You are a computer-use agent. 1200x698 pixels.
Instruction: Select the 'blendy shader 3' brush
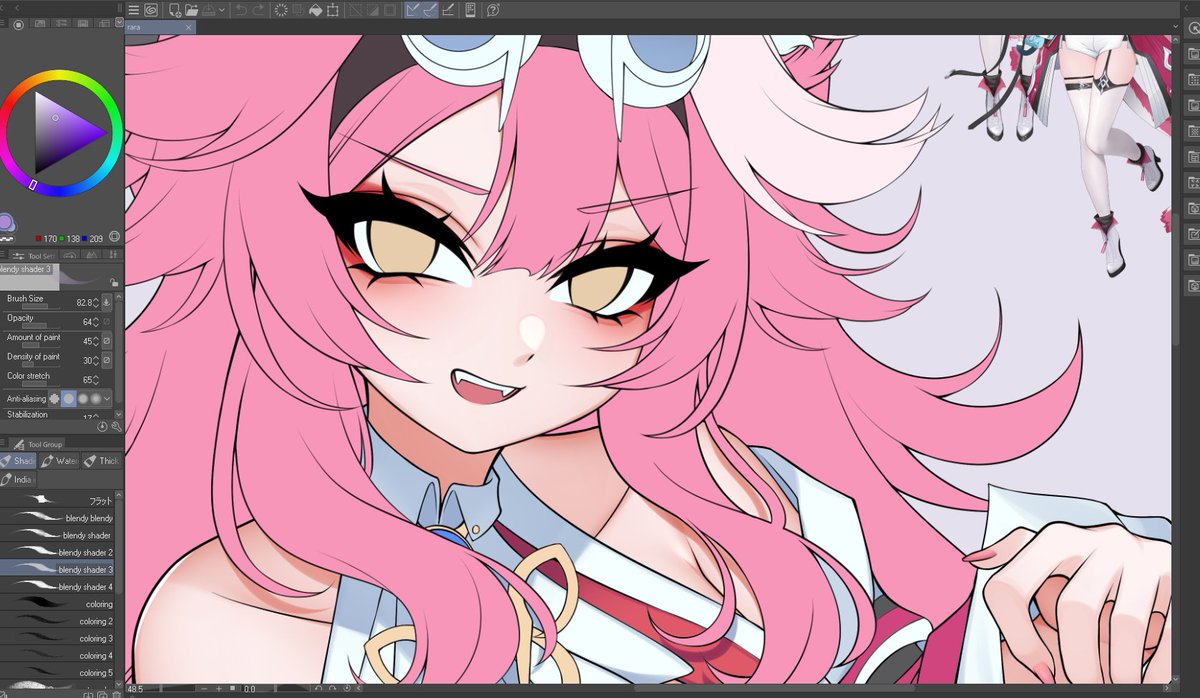click(57, 569)
